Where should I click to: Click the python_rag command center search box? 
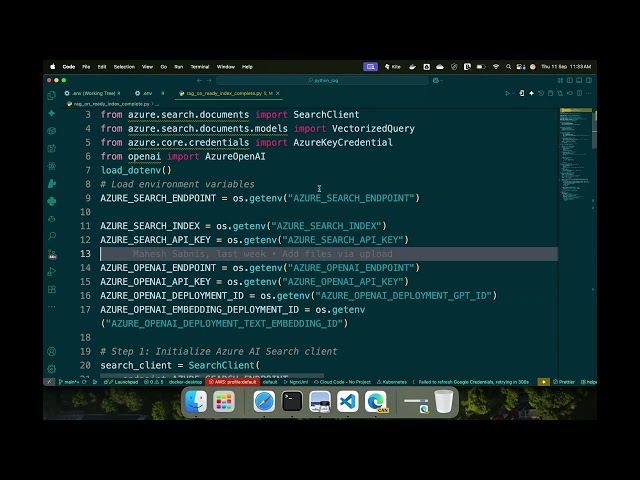[x=322, y=80]
